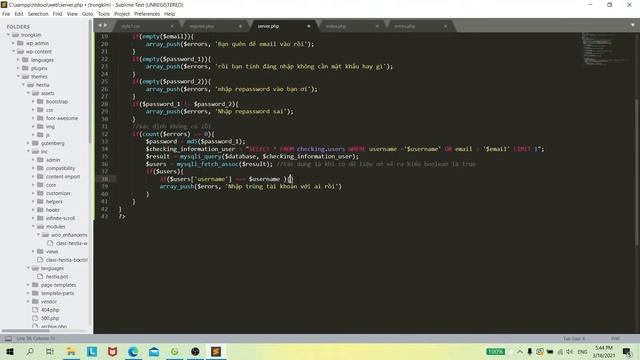Click the editor vertical scrollbar
640x360 pixels.
click(637, 171)
